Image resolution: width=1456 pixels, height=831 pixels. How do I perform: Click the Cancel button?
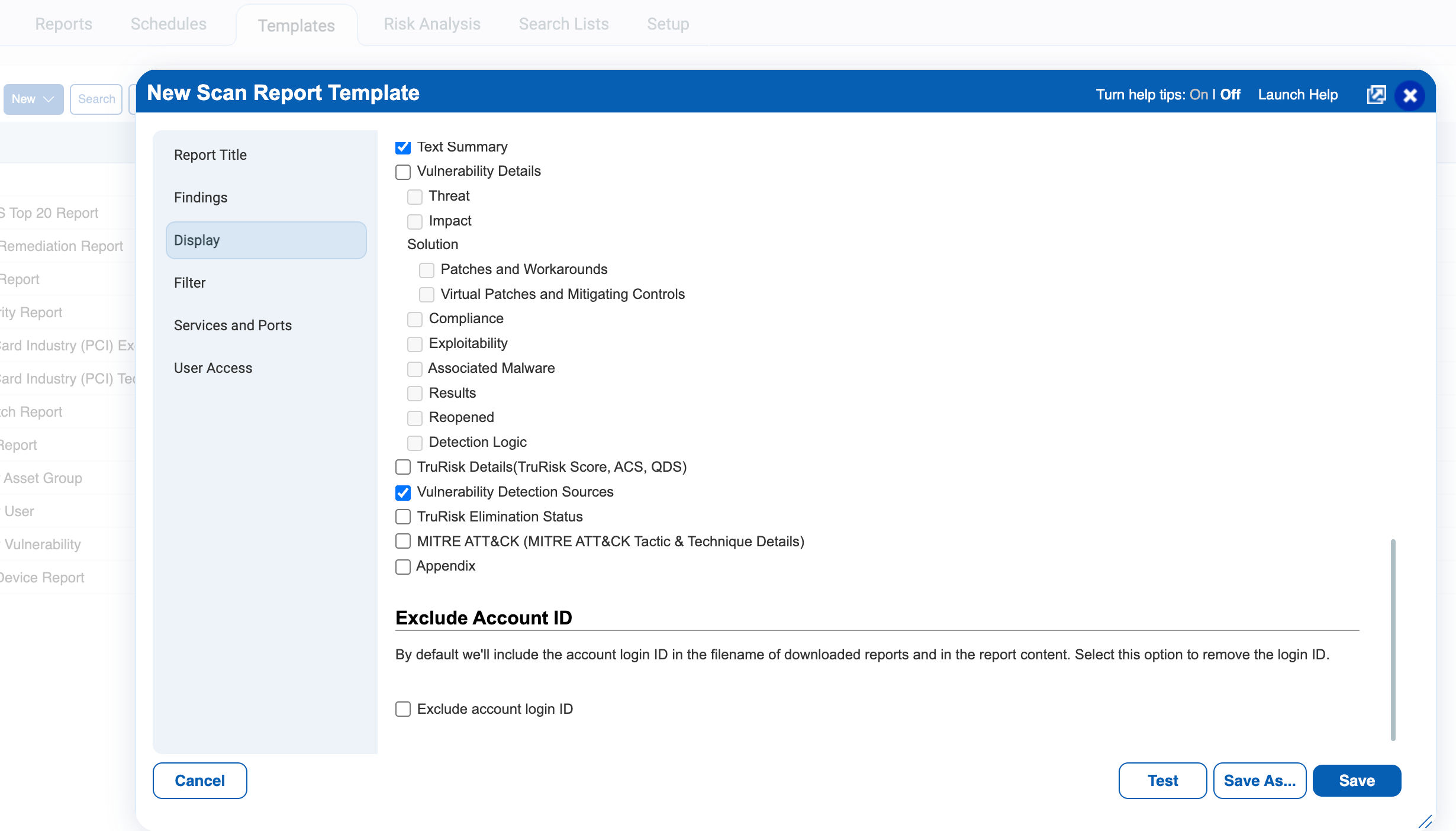(x=200, y=781)
